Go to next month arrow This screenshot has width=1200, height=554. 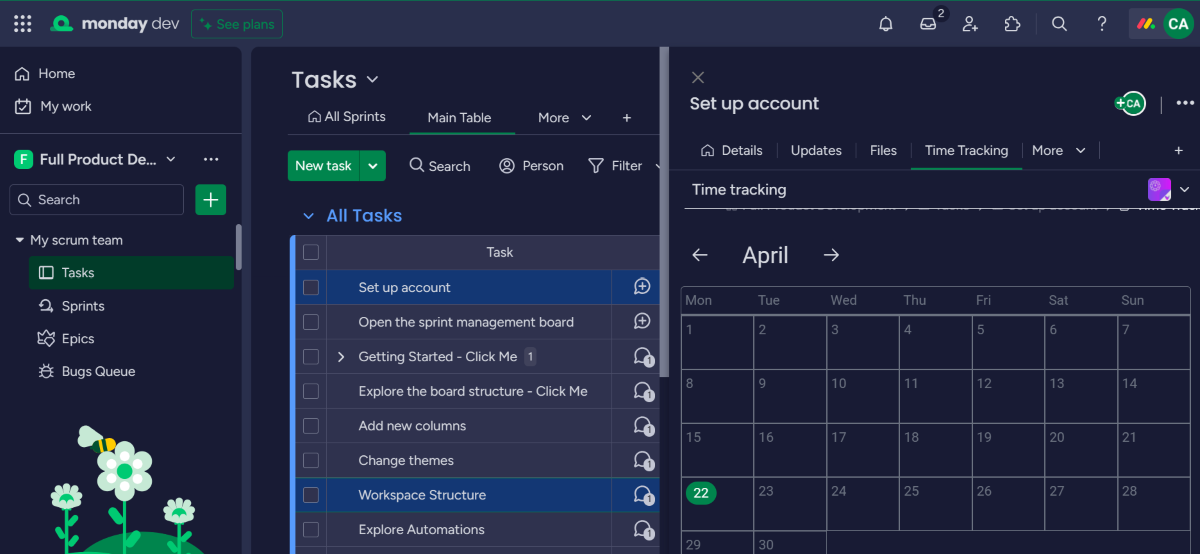point(831,255)
